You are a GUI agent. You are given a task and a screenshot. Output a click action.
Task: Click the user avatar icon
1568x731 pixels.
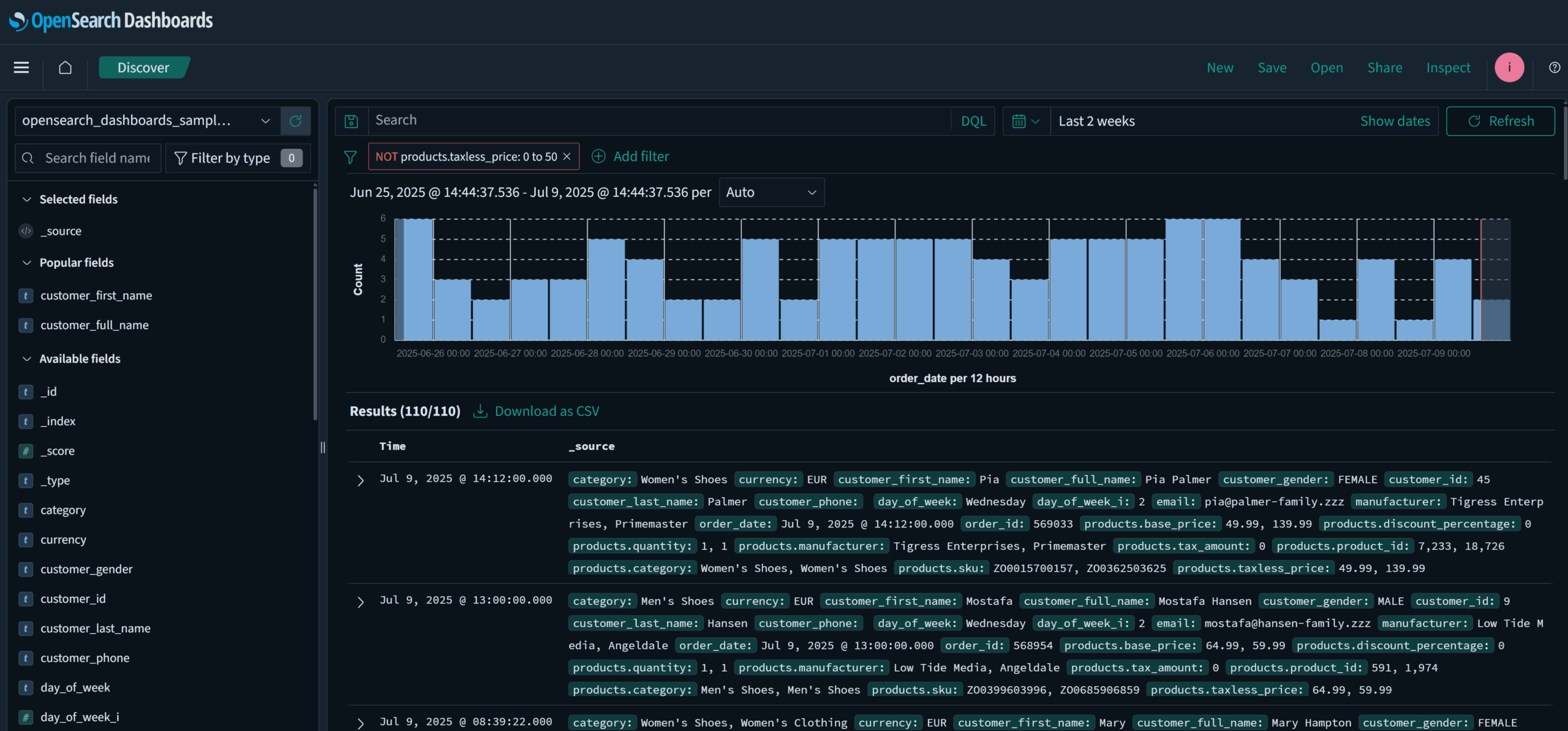[1509, 67]
